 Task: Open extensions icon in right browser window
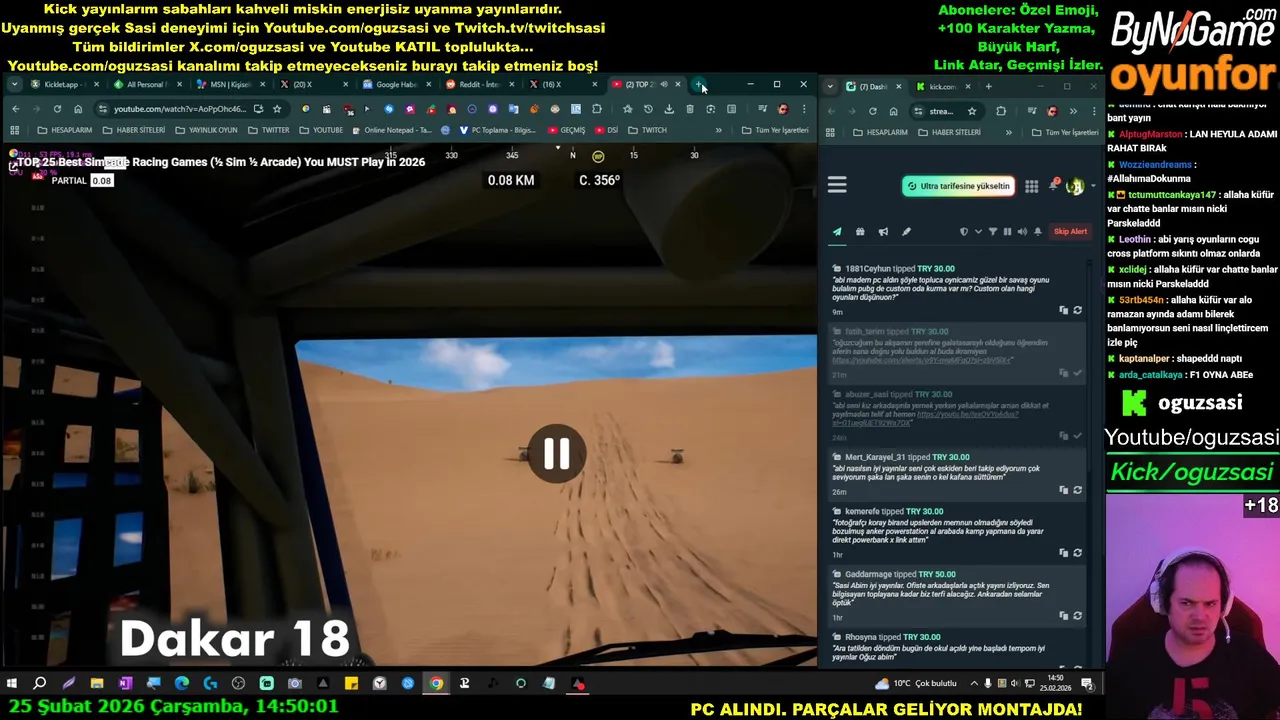(1001, 111)
